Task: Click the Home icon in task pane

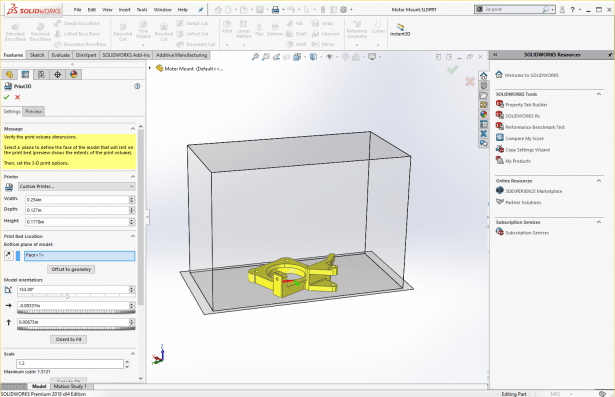Action: point(484,75)
